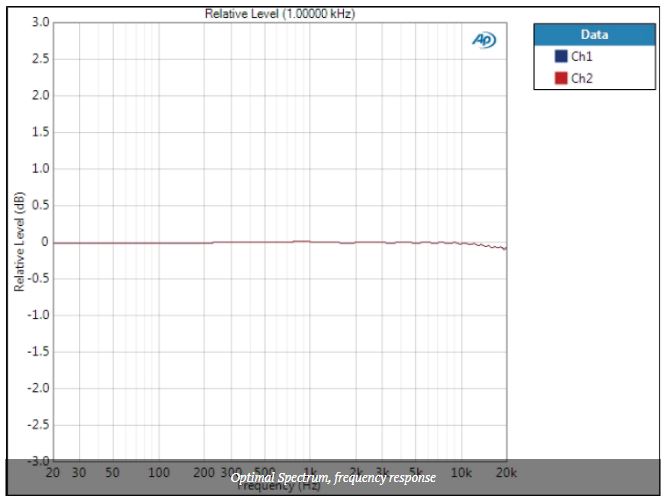Screen dimensions: 666x498
Task: Select the Ch2 legend label
Action: click(582, 78)
